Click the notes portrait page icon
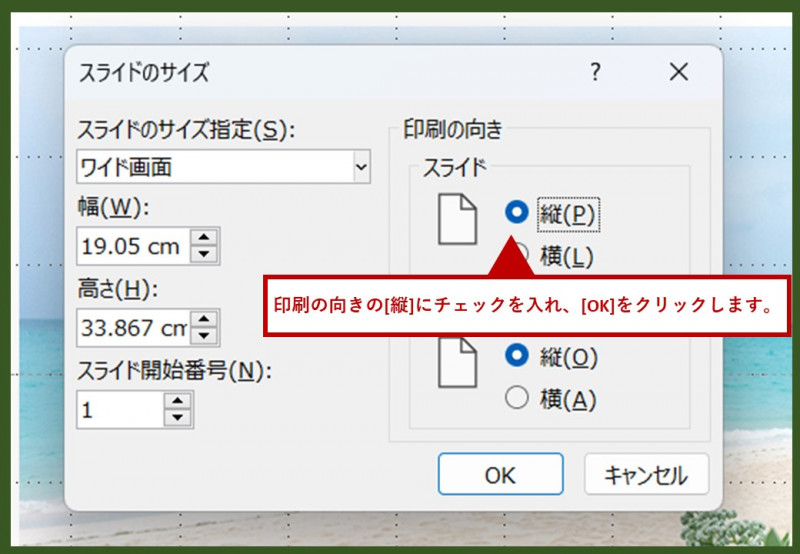 tap(458, 362)
